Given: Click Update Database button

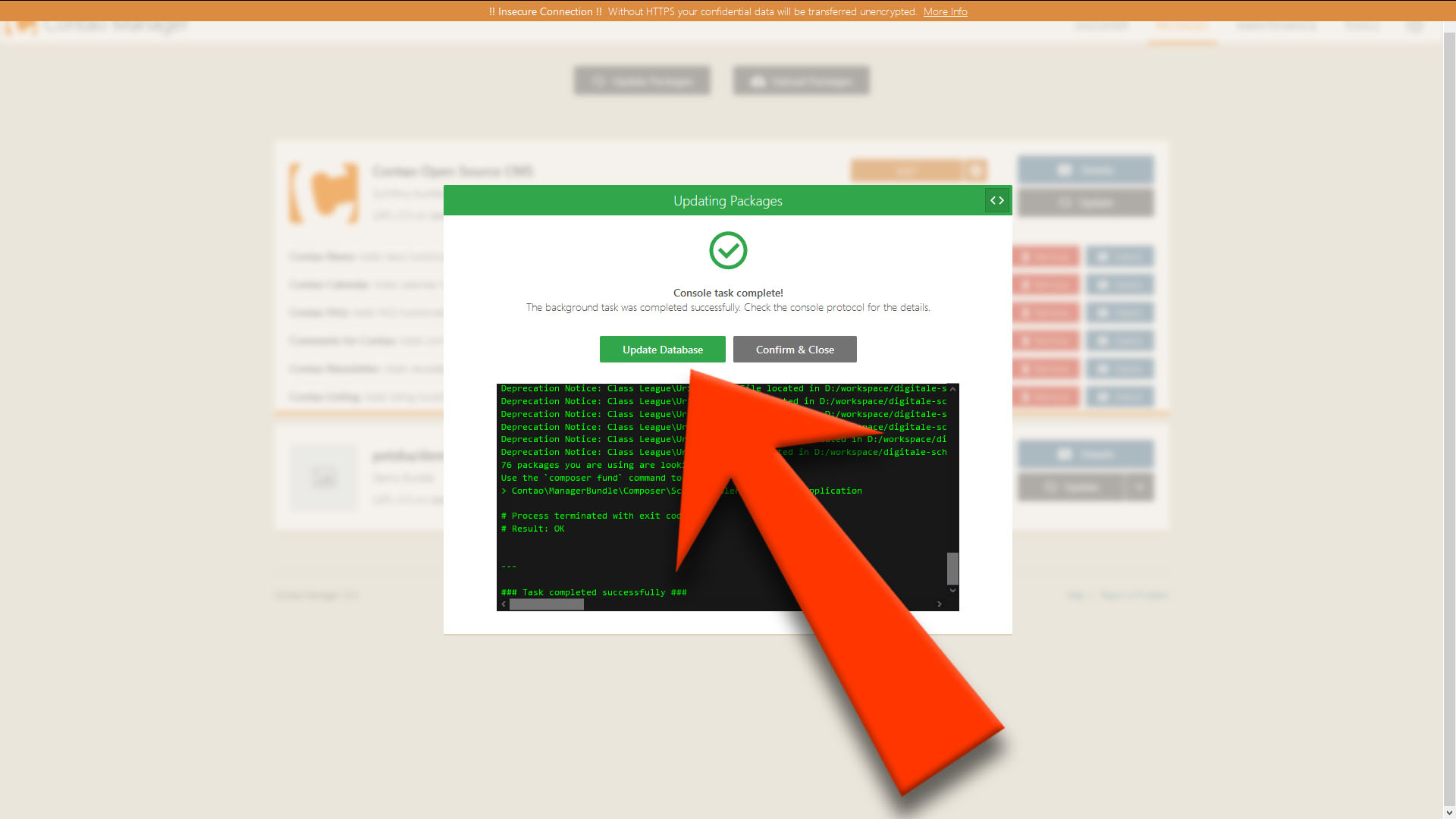Looking at the screenshot, I should 663,349.
